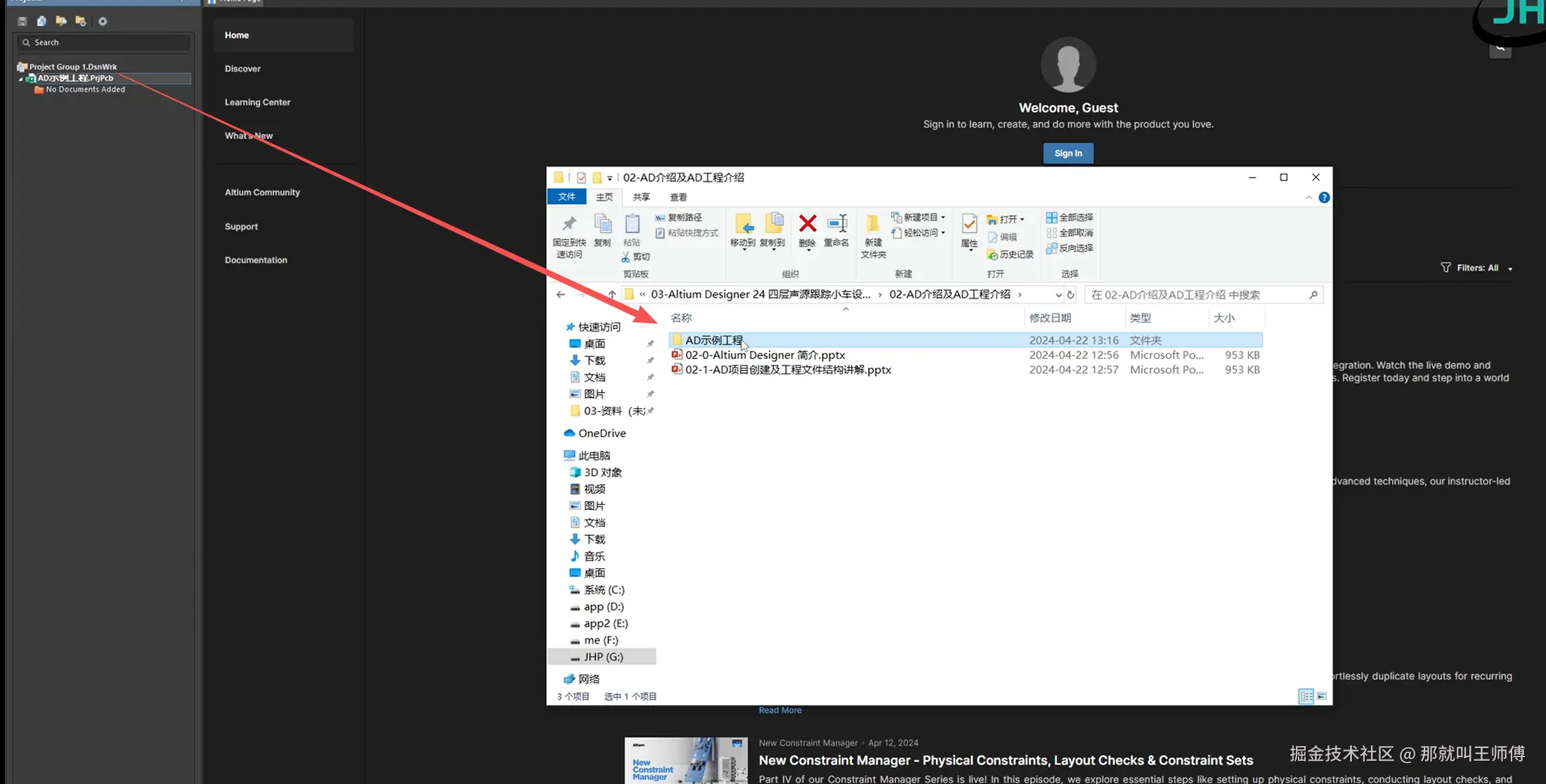Click invert selection (反向选择) in ribbon
This screenshot has height=784, width=1546.
(x=1070, y=249)
